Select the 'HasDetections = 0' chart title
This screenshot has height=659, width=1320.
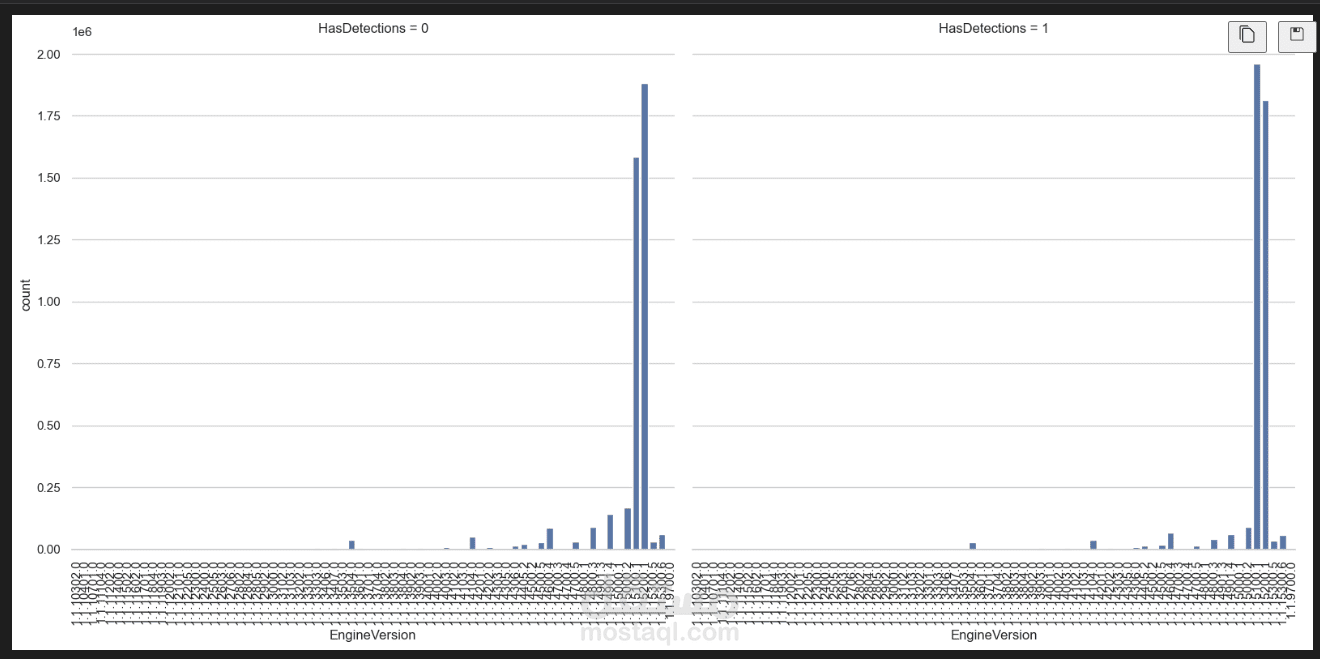373,28
